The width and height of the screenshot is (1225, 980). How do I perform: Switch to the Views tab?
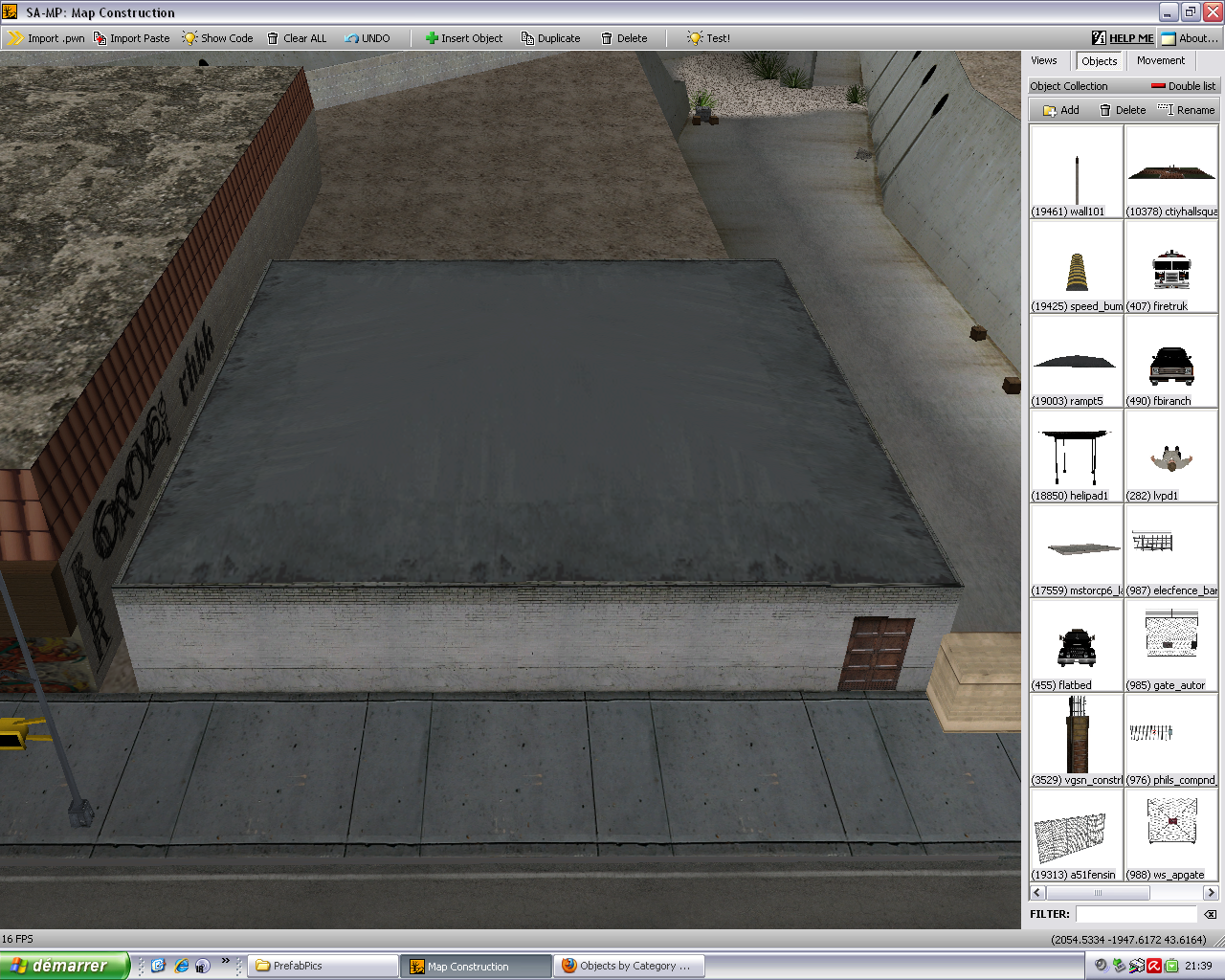point(1044,60)
